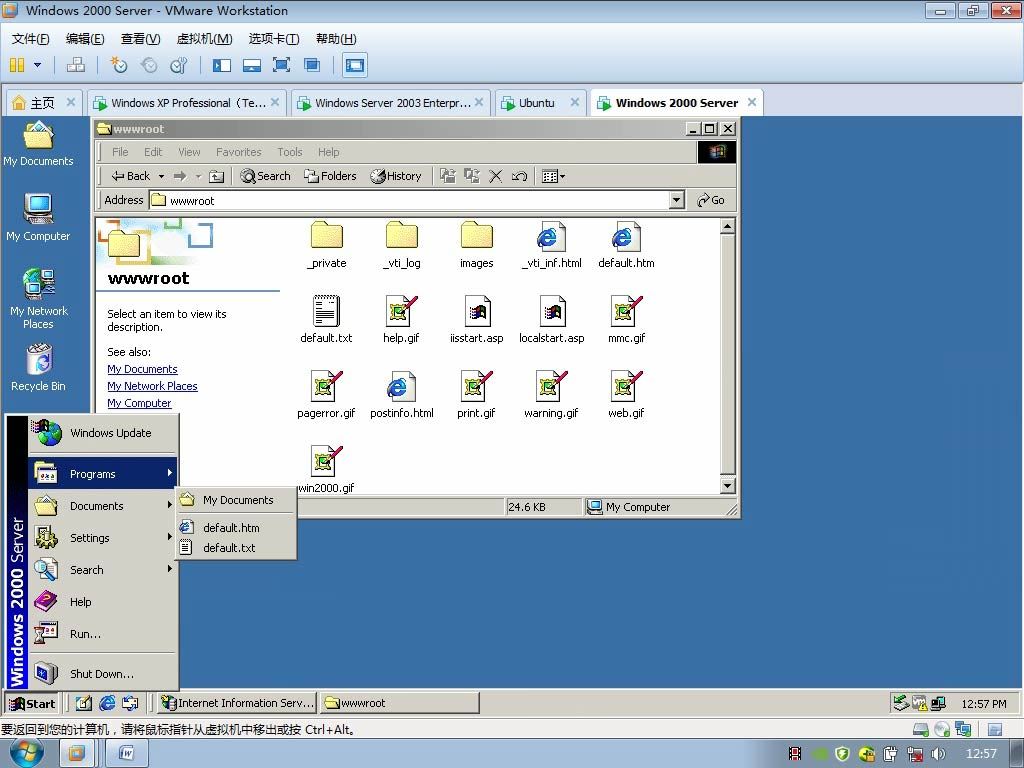The image size is (1024, 768).
Task: Click the Windows 2000 Start button
Action: click(32, 703)
